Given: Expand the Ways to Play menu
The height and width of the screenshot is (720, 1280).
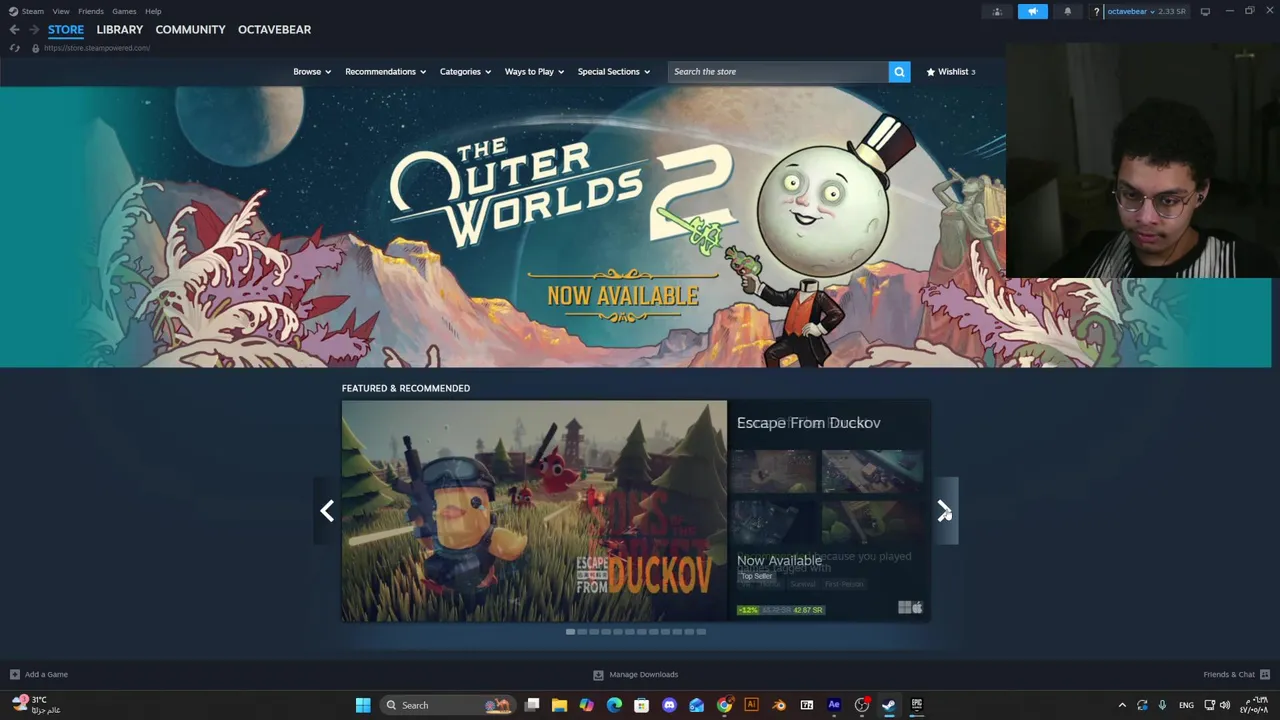Looking at the screenshot, I should click(534, 72).
